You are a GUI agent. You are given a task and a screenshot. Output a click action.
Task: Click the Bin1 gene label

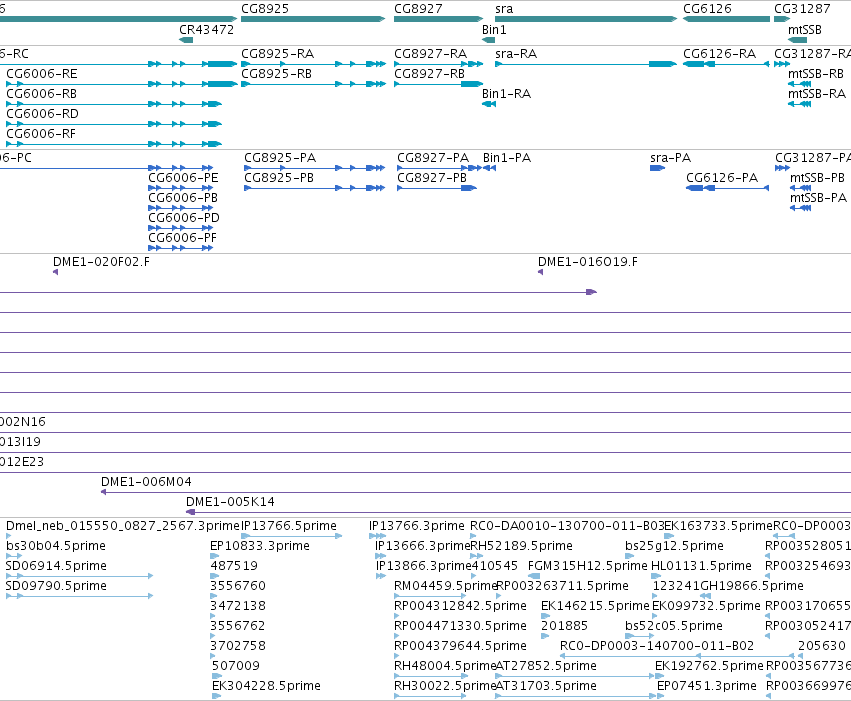point(494,30)
